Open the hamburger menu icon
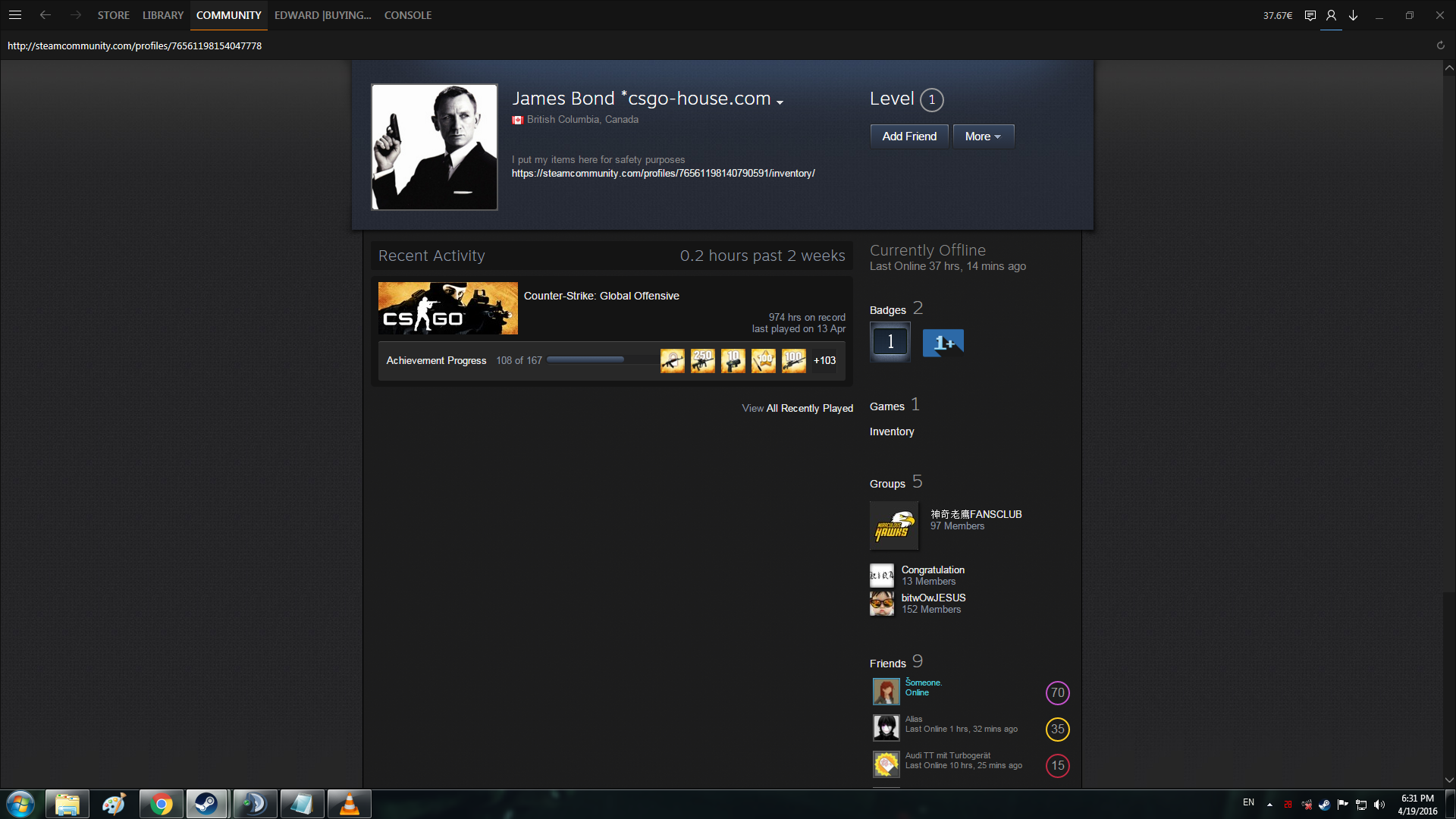The height and width of the screenshot is (819, 1456). pos(14,15)
